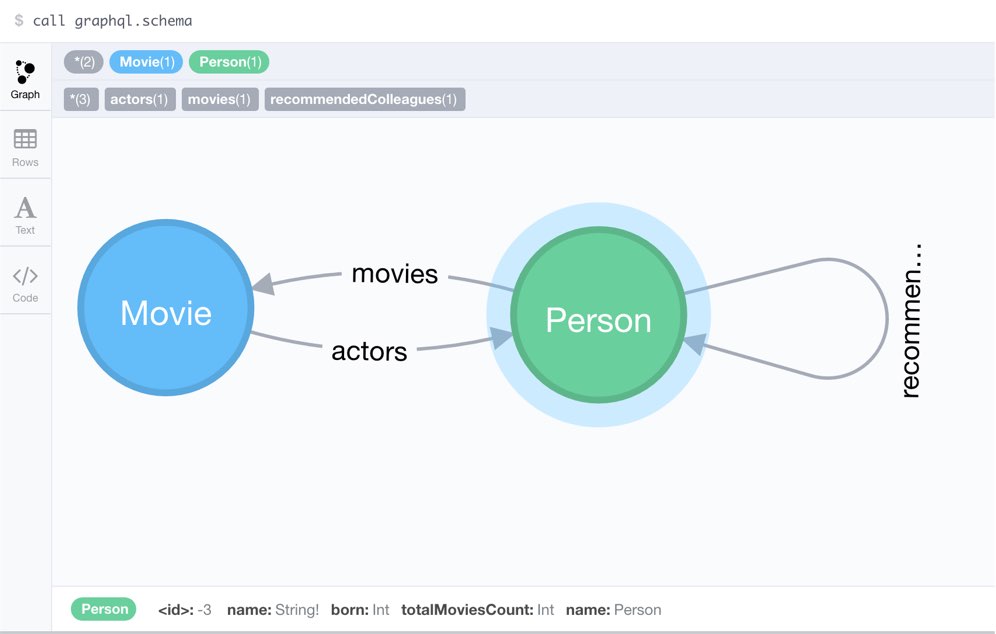Click the movies relationship arrow
The width and height of the screenshot is (996, 634).
pos(395,274)
